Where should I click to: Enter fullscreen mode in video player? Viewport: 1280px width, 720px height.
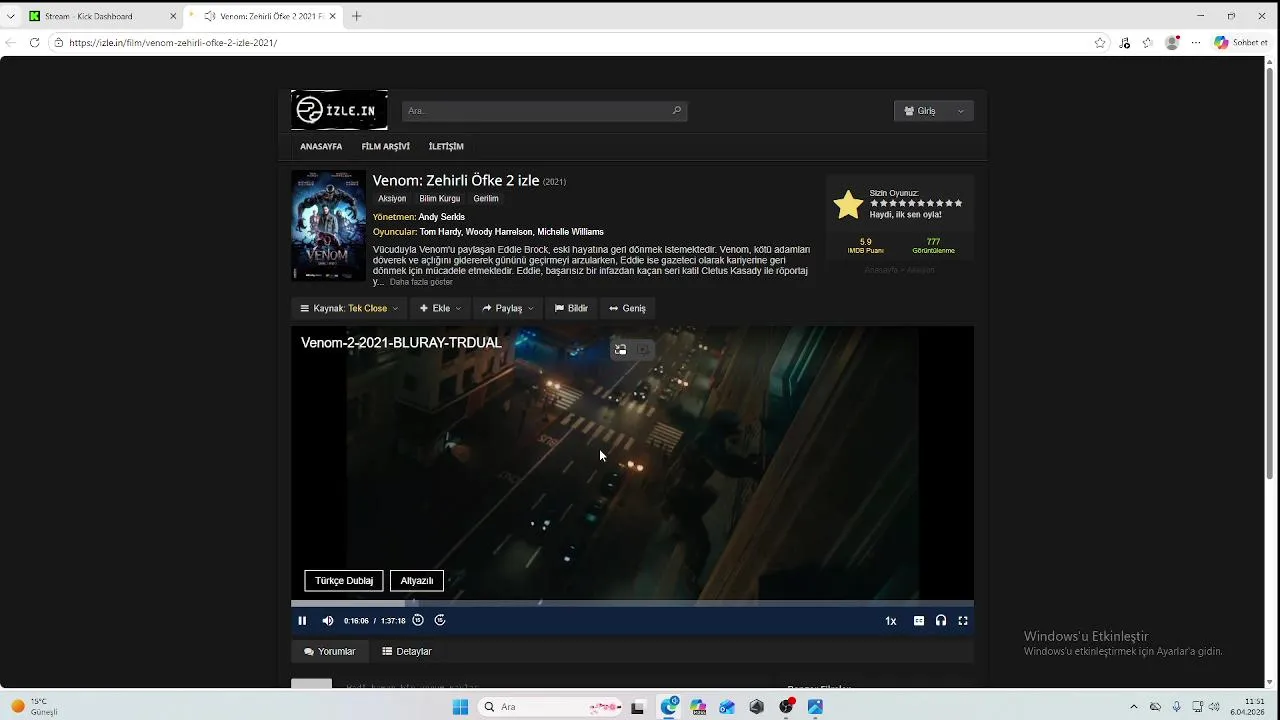(x=963, y=621)
